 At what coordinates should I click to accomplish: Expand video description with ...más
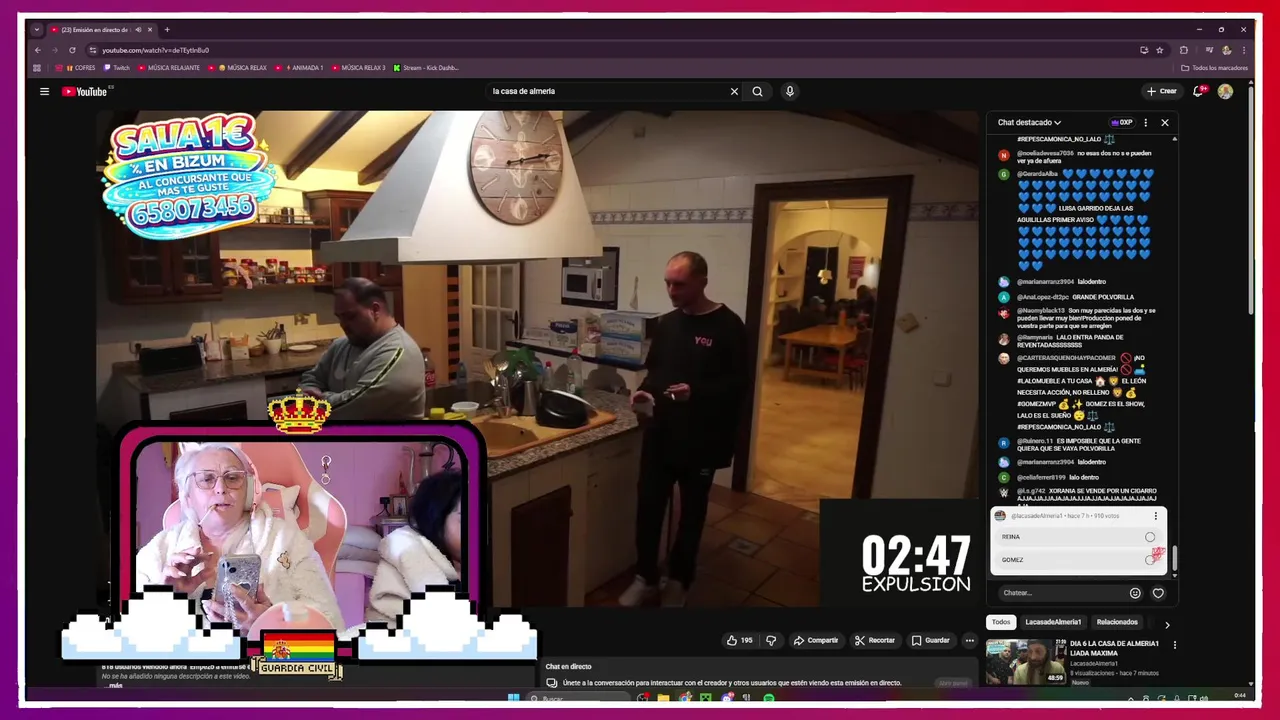tap(113, 685)
